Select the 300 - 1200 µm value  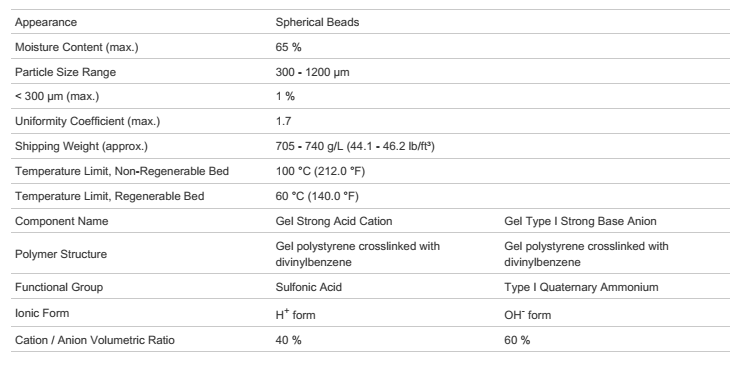313,72
